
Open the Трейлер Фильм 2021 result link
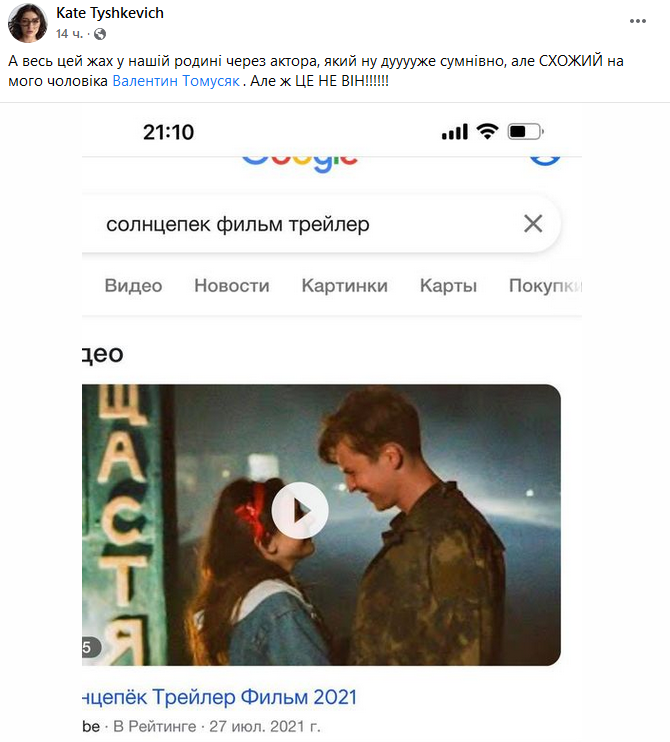(219, 697)
